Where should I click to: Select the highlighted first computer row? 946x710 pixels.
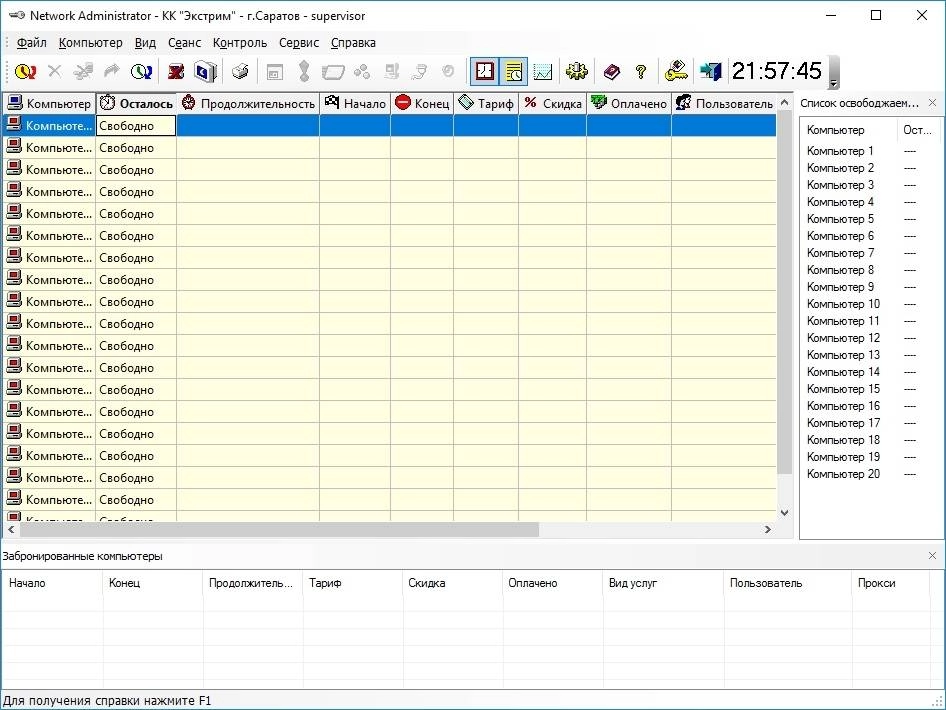coord(390,125)
